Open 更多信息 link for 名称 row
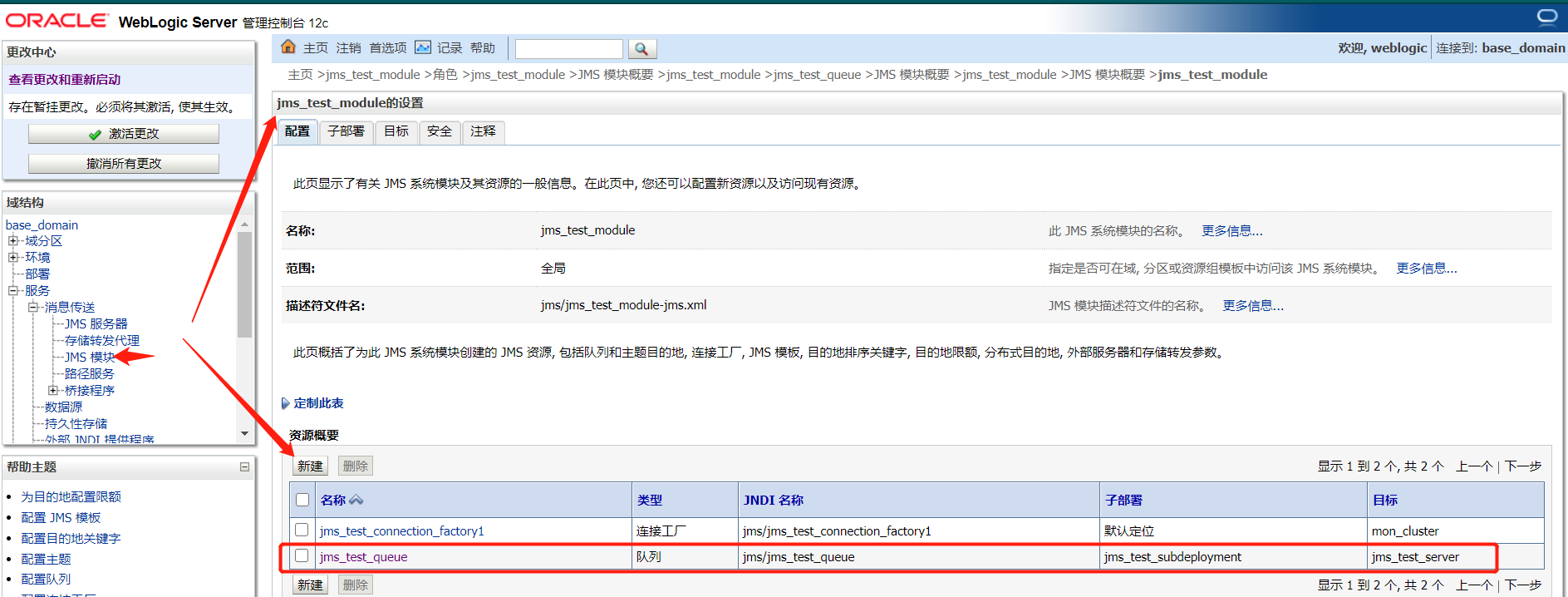The image size is (1568, 597). point(1232,231)
